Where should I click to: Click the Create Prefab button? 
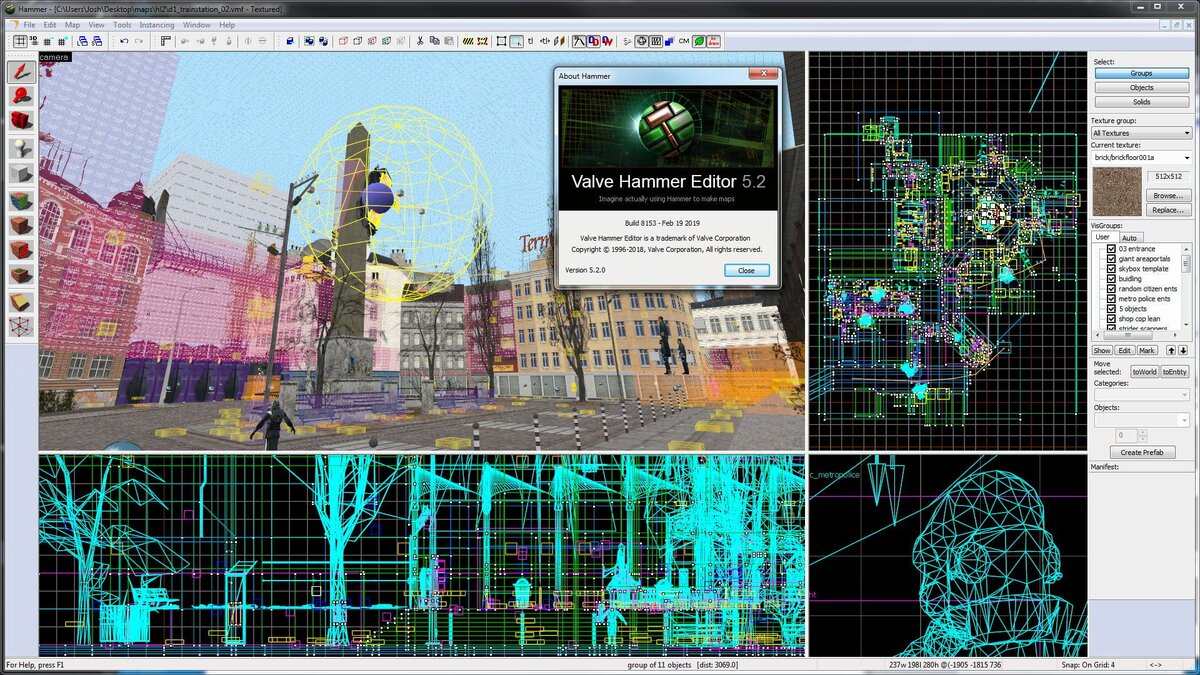coord(1142,452)
